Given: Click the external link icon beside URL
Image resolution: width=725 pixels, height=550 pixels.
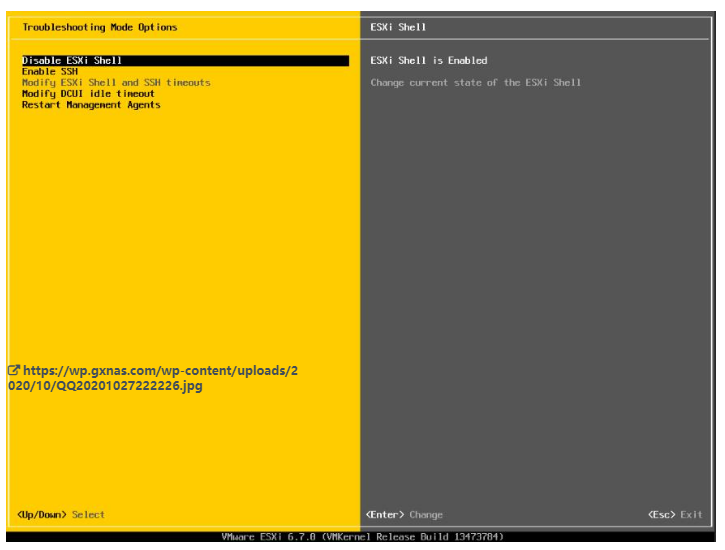Looking at the screenshot, I should click(x=14, y=370).
